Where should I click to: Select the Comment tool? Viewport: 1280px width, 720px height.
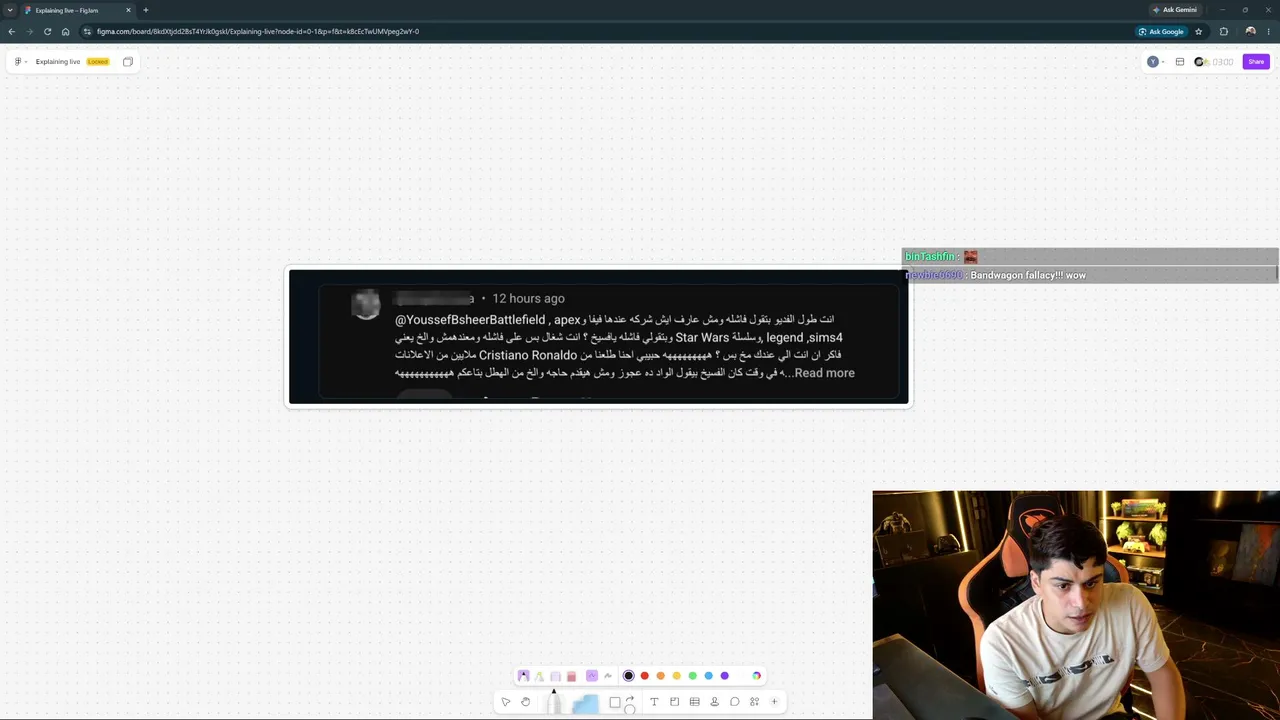coord(734,702)
